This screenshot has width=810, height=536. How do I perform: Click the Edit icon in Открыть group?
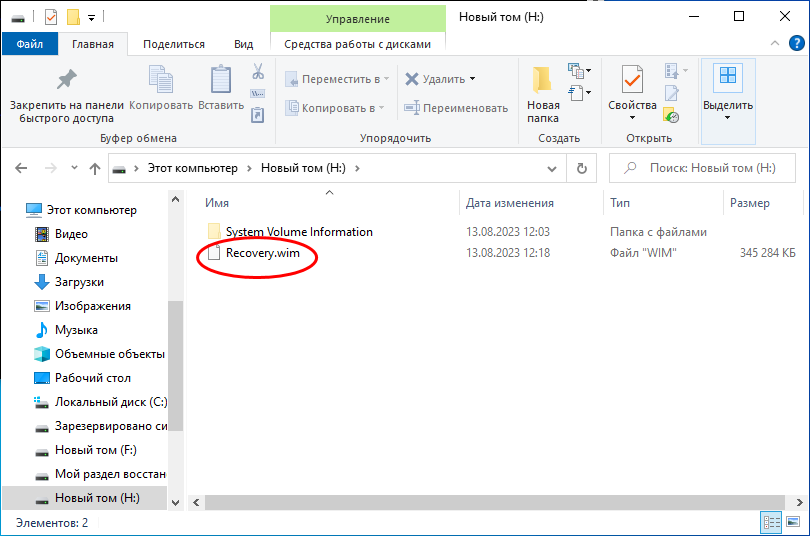[x=672, y=93]
